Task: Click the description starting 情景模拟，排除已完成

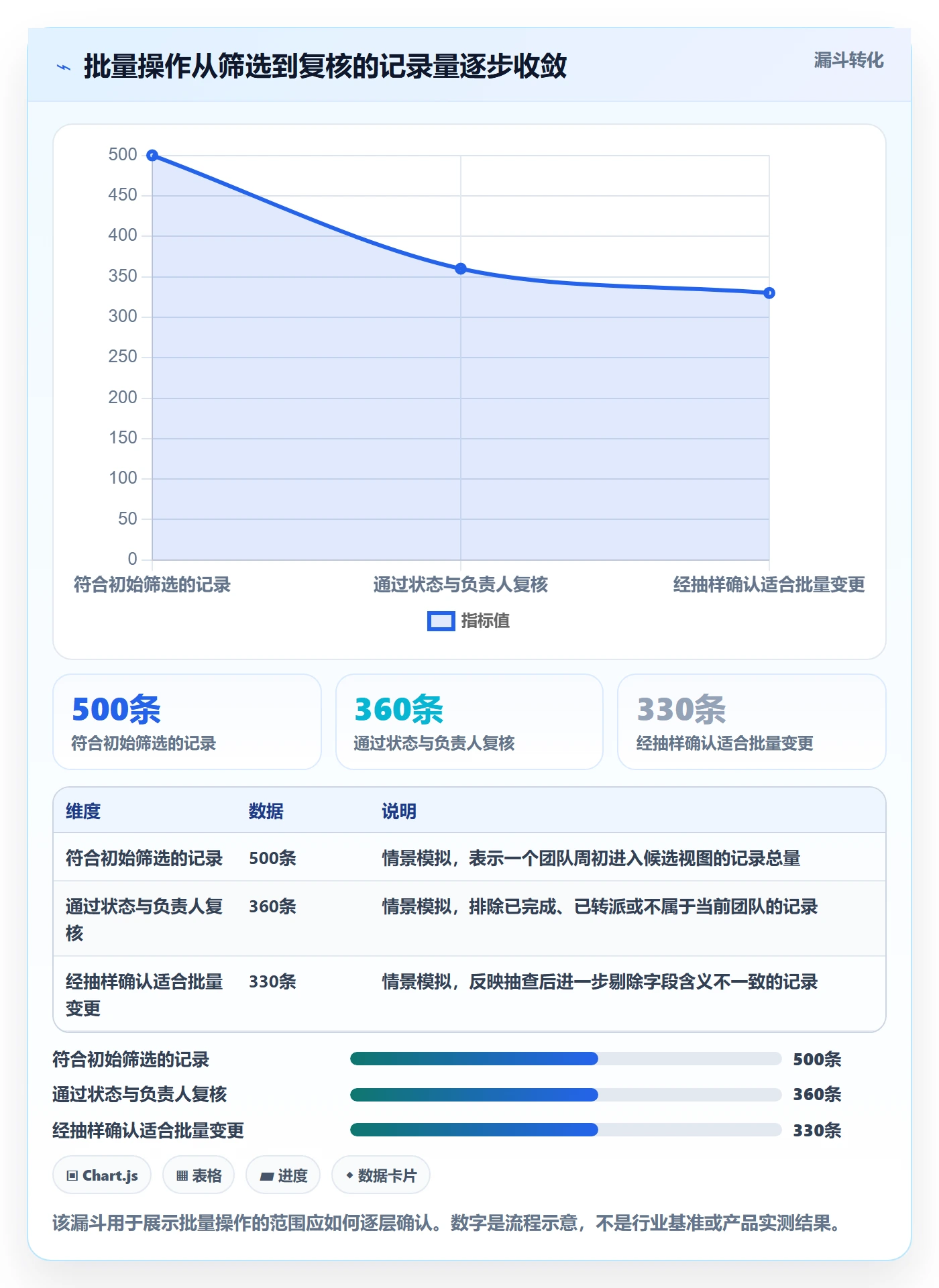Action: pos(600,907)
